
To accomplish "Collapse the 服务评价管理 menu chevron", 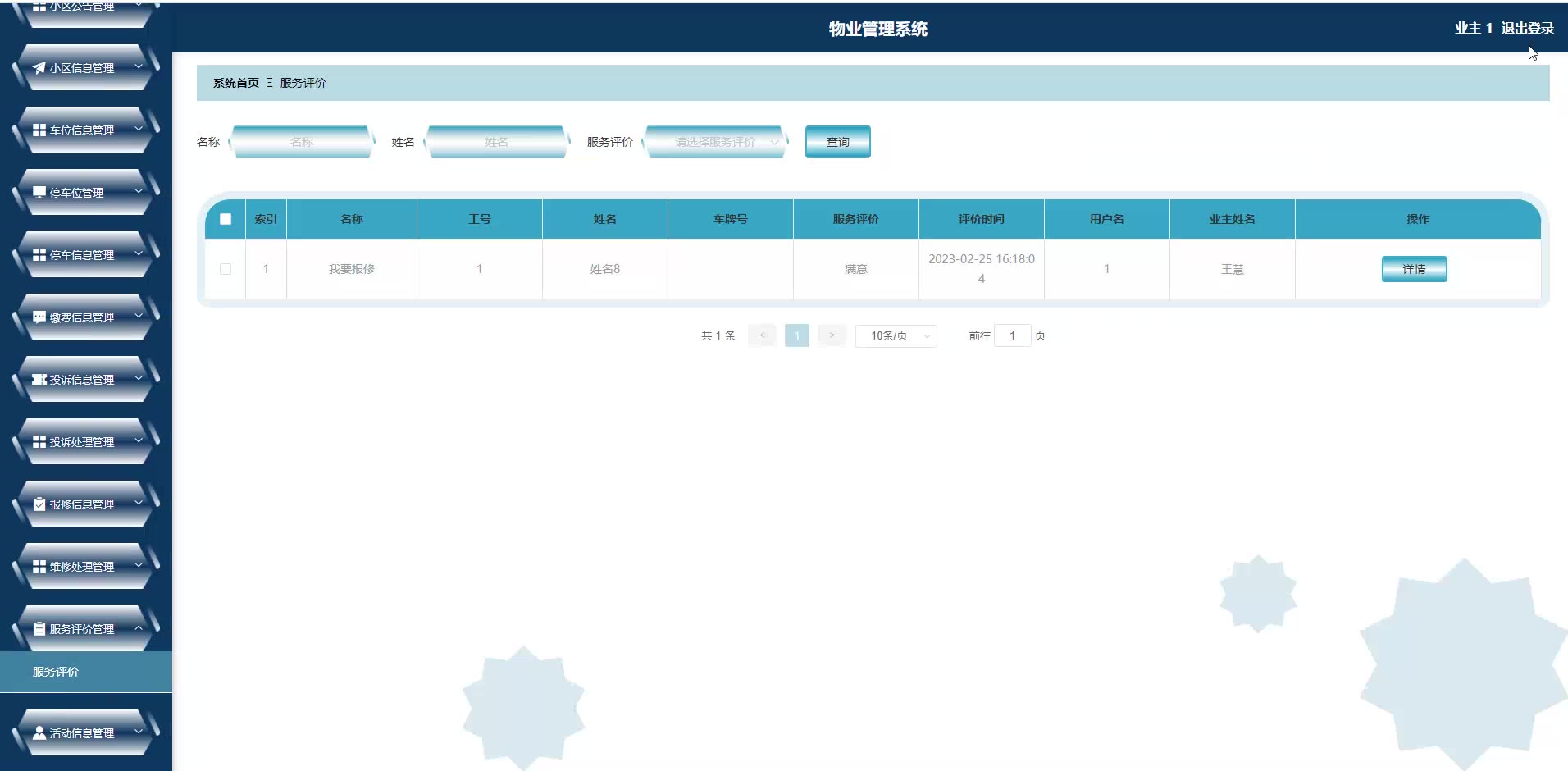I will click(x=139, y=628).
